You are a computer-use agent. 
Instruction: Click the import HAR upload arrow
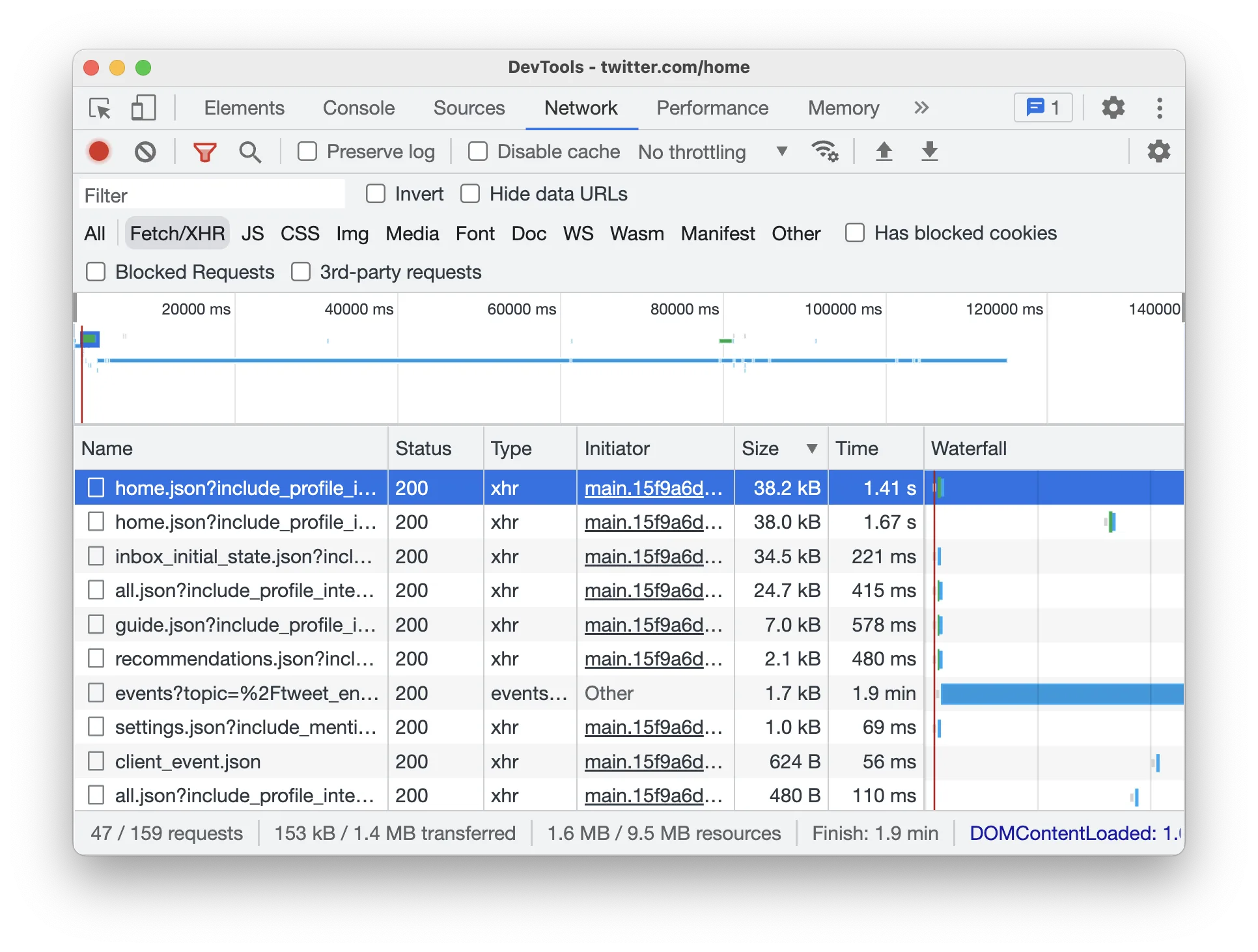point(884,152)
